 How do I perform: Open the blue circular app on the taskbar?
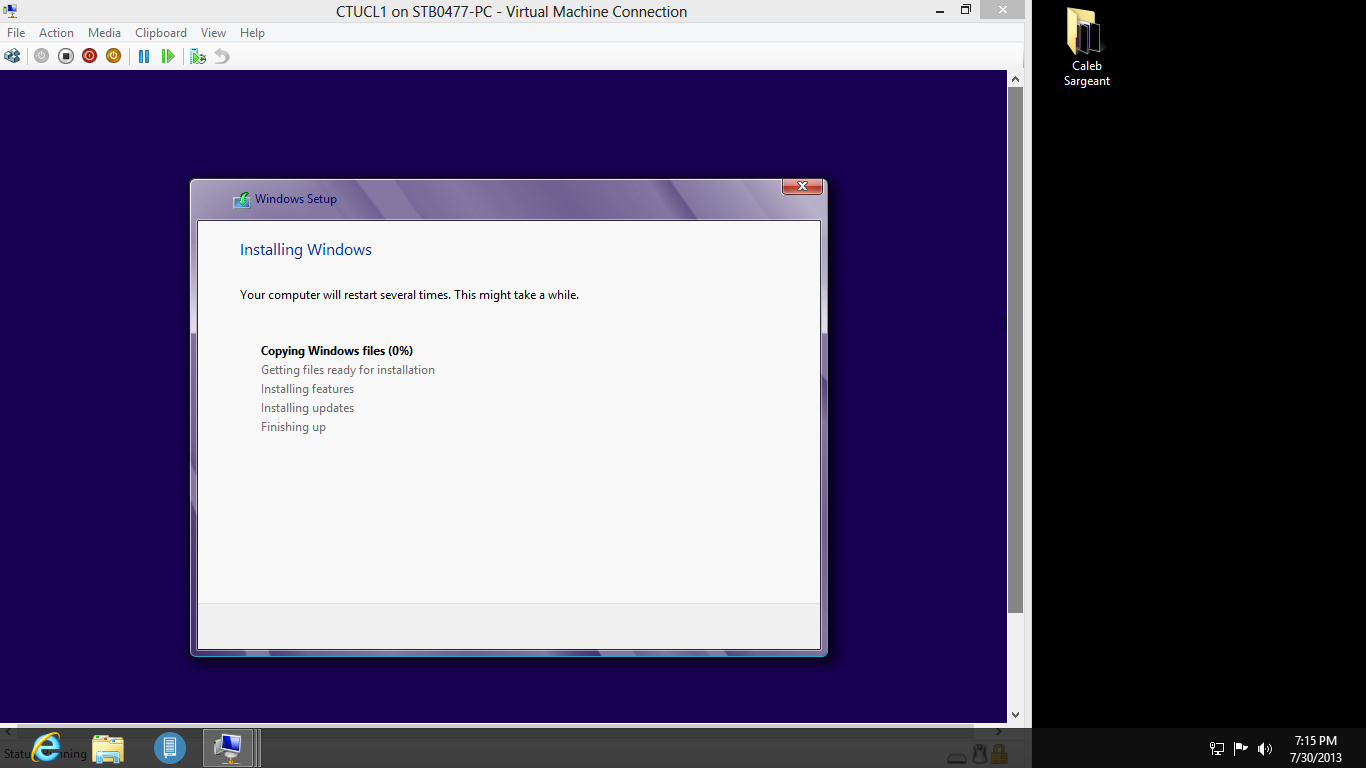(170, 747)
